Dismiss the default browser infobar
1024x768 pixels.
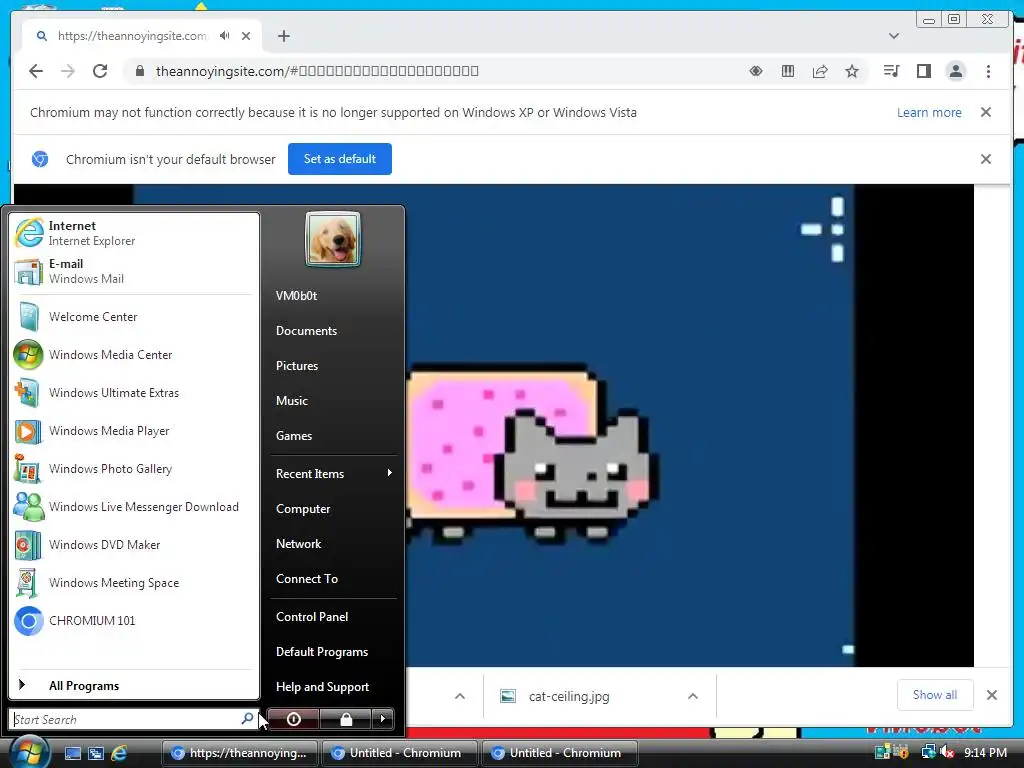(x=986, y=159)
